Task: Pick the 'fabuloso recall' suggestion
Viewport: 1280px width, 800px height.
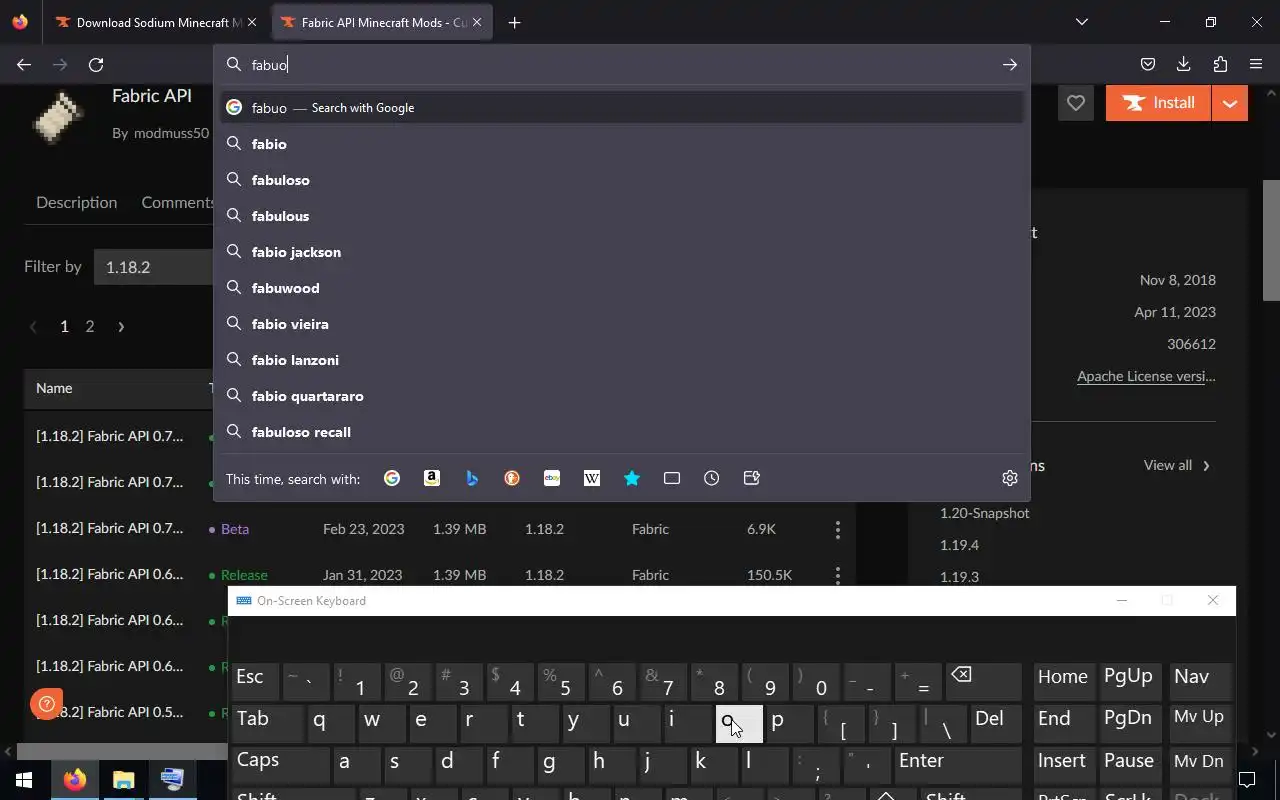Action: click(x=622, y=432)
